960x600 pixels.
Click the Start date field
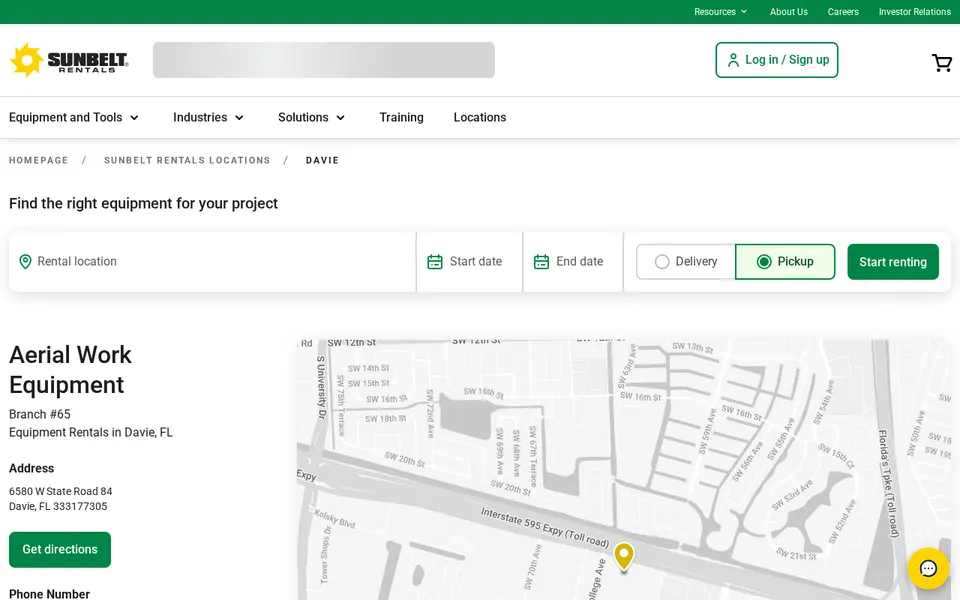click(x=470, y=262)
